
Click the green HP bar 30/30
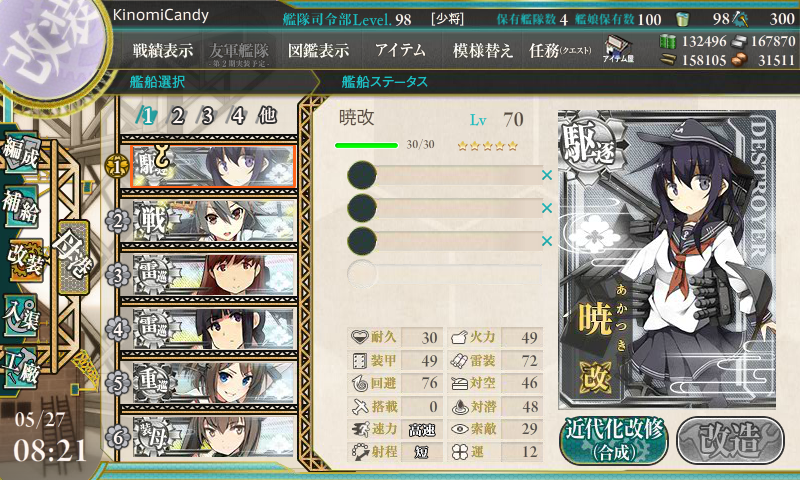366,145
